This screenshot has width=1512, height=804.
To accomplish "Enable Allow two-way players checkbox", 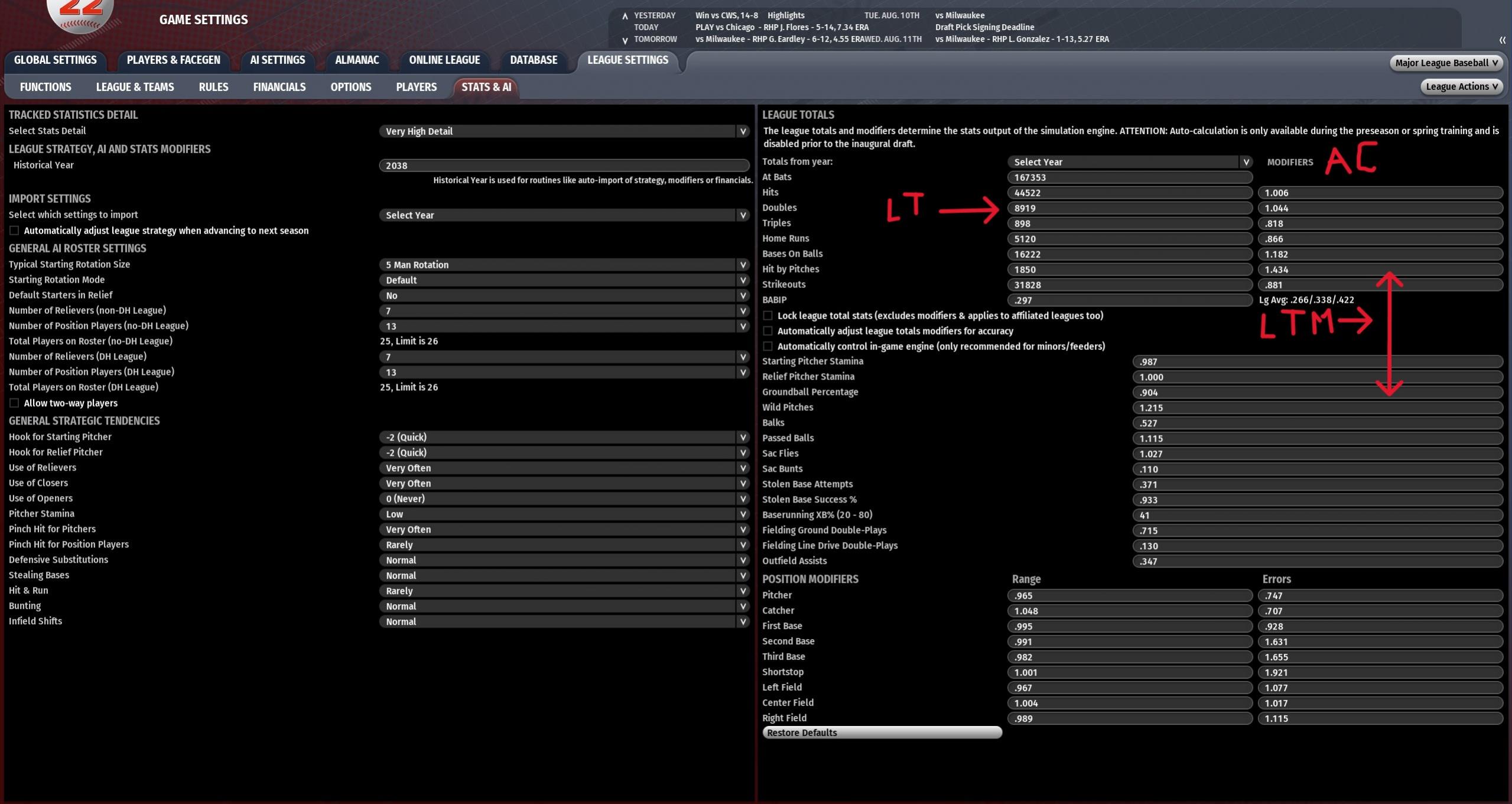I will click(14, 403).
